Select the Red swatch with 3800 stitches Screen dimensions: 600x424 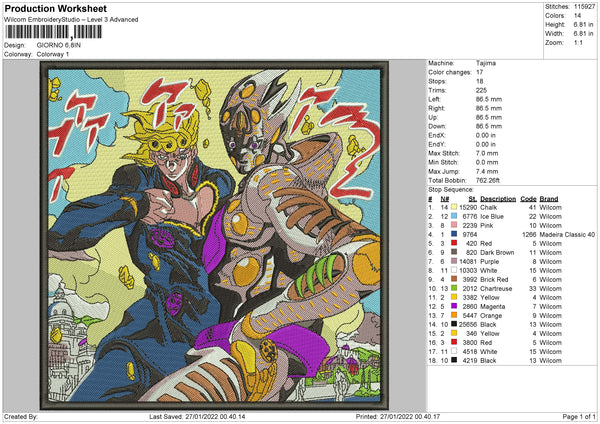[x=454, y=342]
